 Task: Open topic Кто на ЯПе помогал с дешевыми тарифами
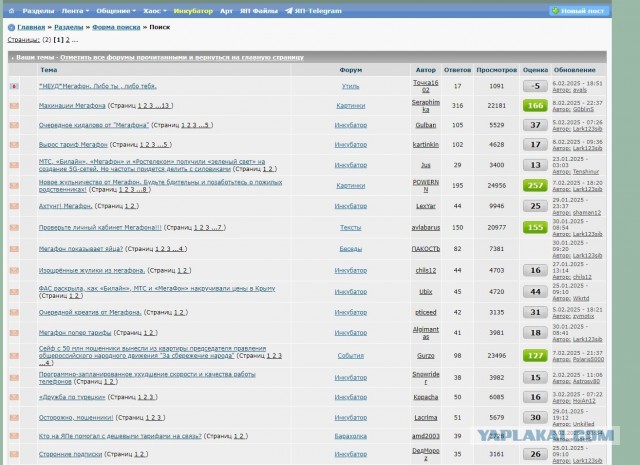pyautogui.click(x=120, y=436)
